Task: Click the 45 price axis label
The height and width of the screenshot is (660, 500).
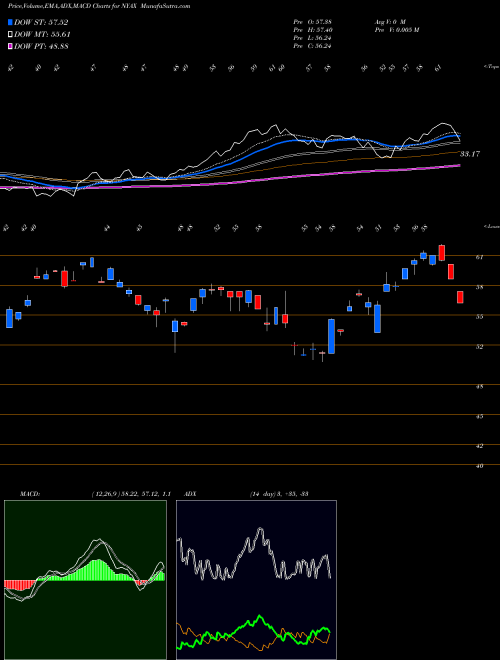Action: click(x=479, y=416)
